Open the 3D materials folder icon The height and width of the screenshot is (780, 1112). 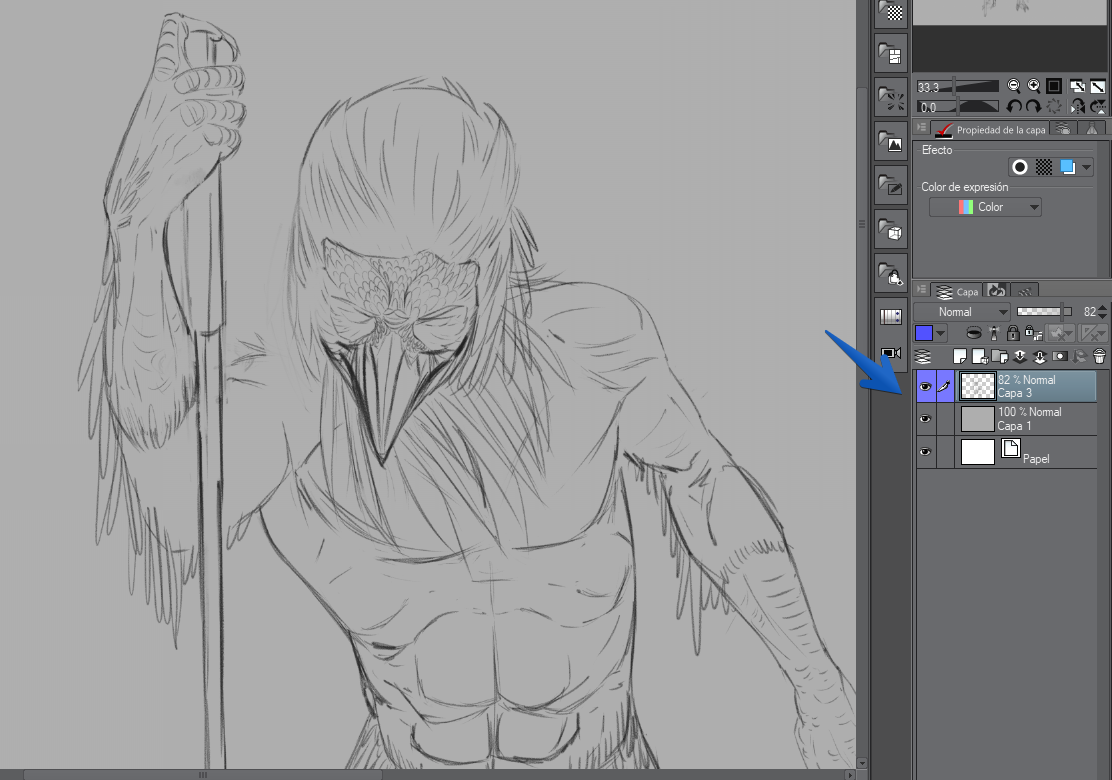pos(890,231)
